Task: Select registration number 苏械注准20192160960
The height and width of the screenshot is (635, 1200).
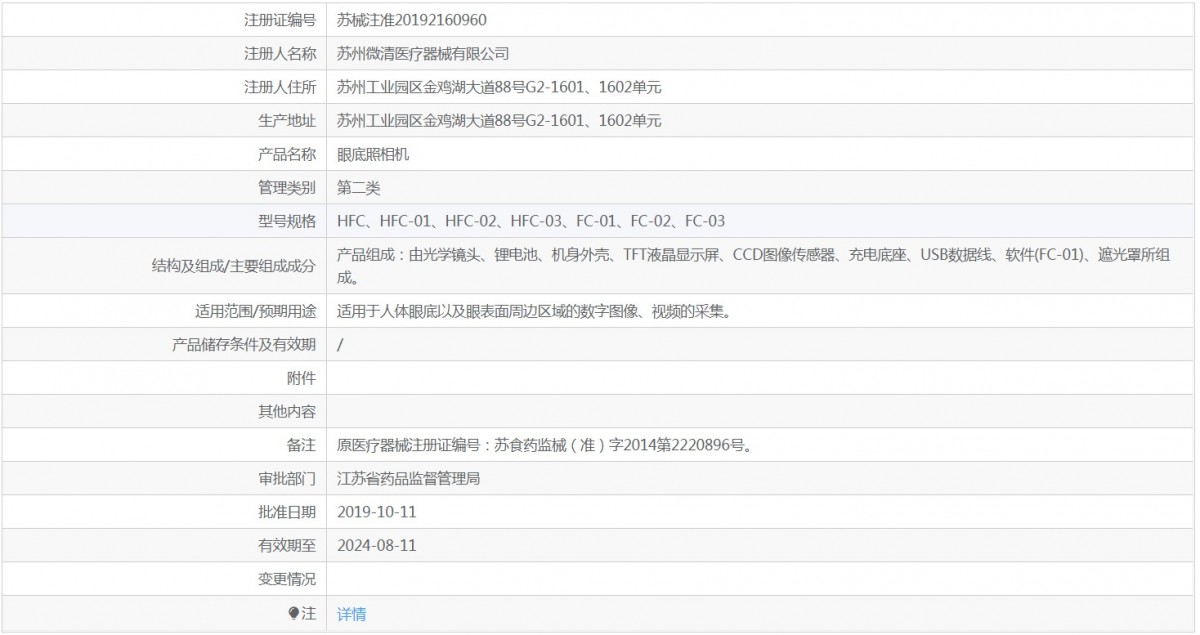Action: (x=412, y=20)
